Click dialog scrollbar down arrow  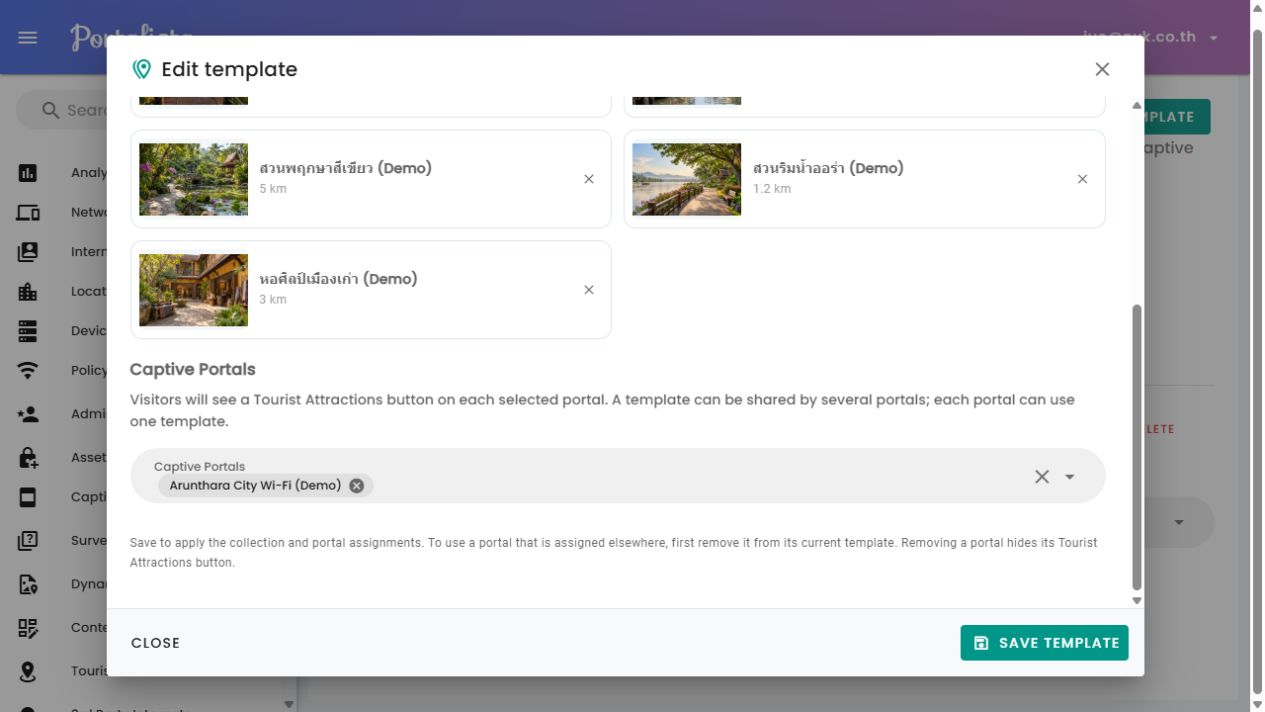tap(1136, 600)
